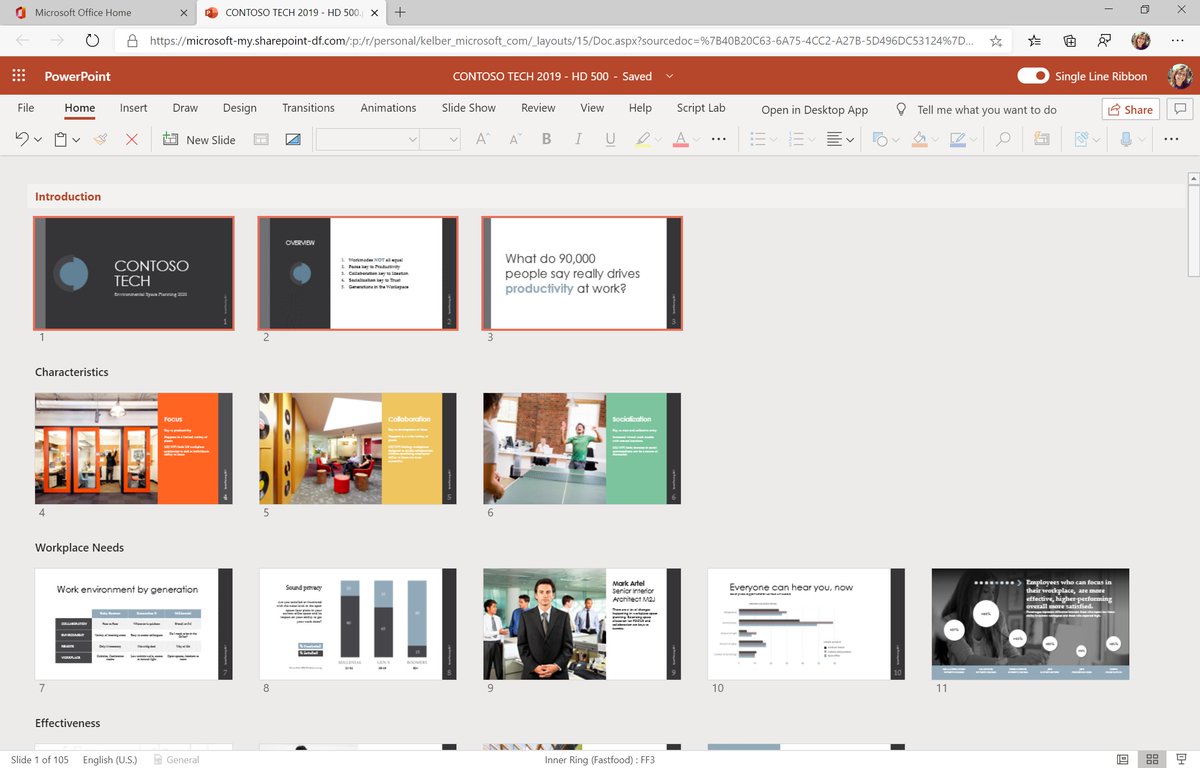Image resolution: width=1200 pixels, height=768 pixels.
Task: Click the Share button
Action: point(1130,108)
